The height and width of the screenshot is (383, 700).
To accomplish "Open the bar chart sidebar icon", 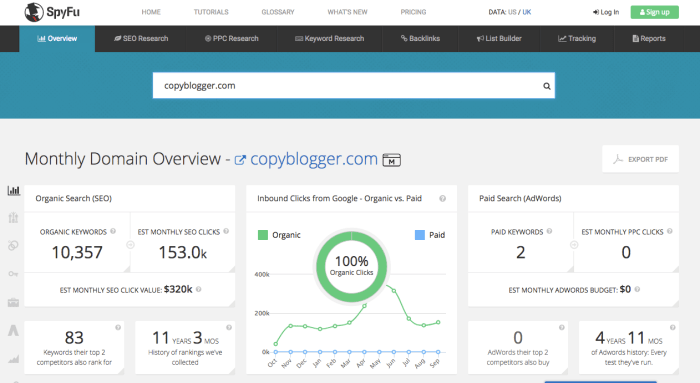I will coord(13,191).
